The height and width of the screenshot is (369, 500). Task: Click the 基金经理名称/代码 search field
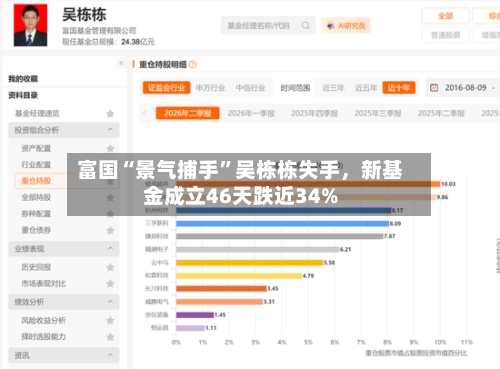pyautogui.click(x=268, y=25)
